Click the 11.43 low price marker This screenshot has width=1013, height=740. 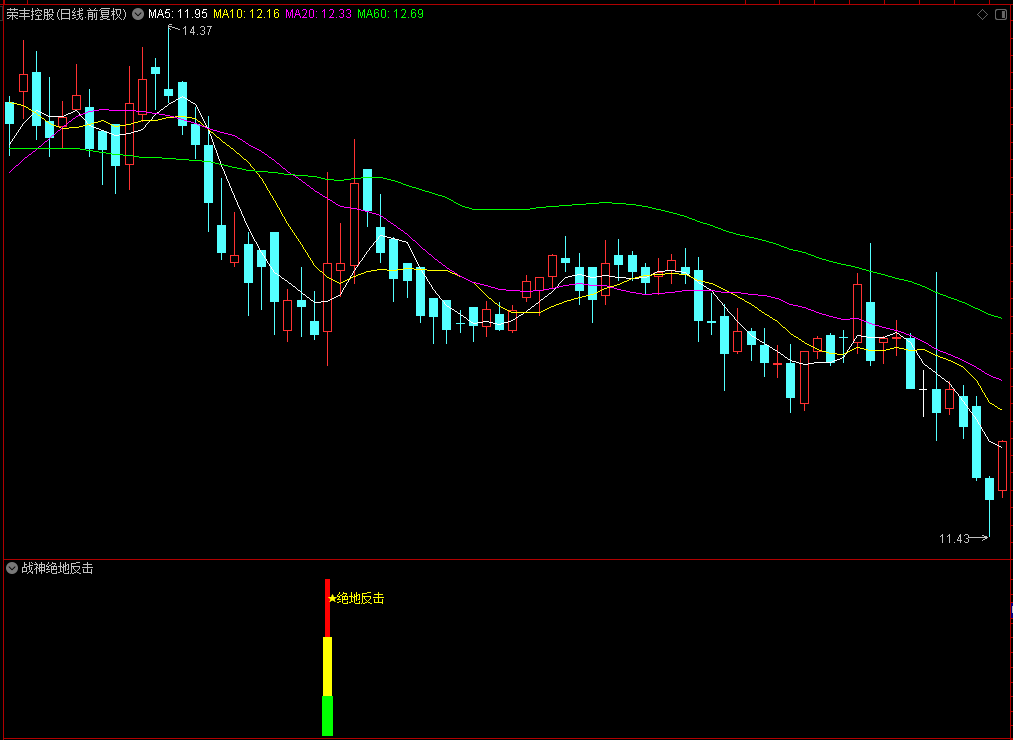[954, 538]
